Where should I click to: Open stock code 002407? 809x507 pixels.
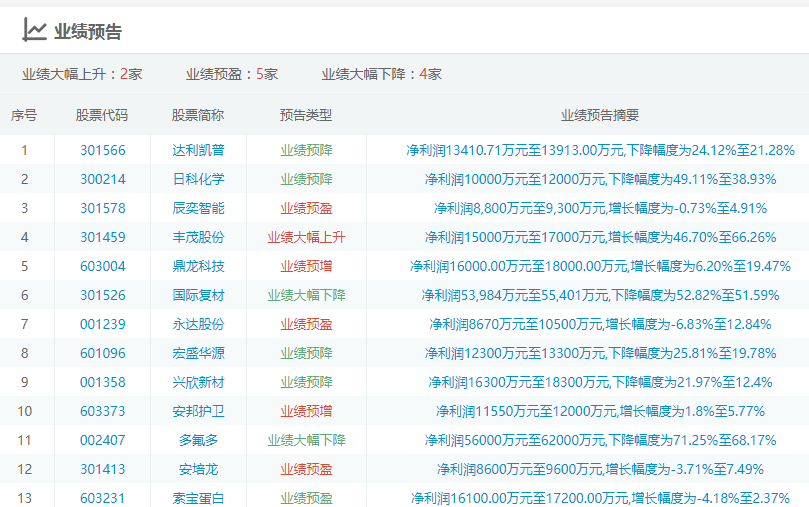point(103,440)
